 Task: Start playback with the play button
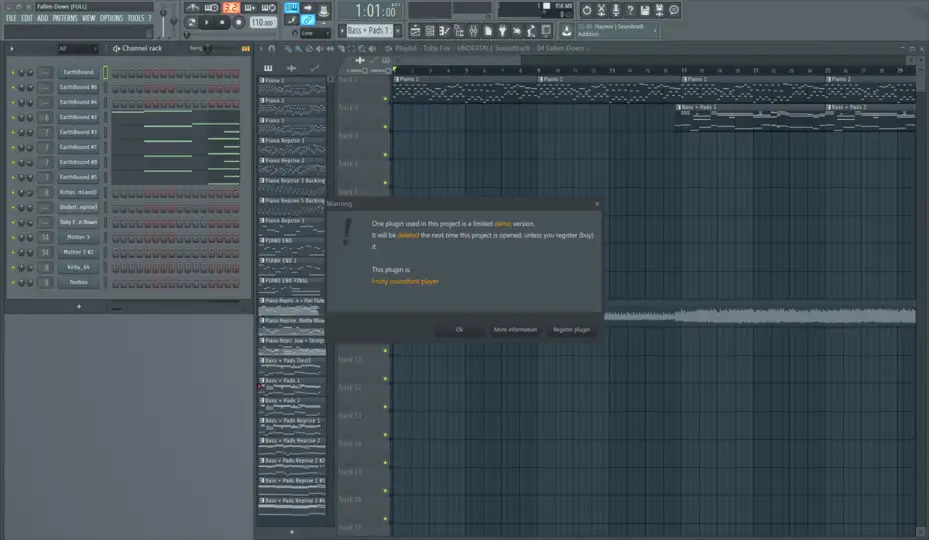pyautogui.click(x=206, y=23)
